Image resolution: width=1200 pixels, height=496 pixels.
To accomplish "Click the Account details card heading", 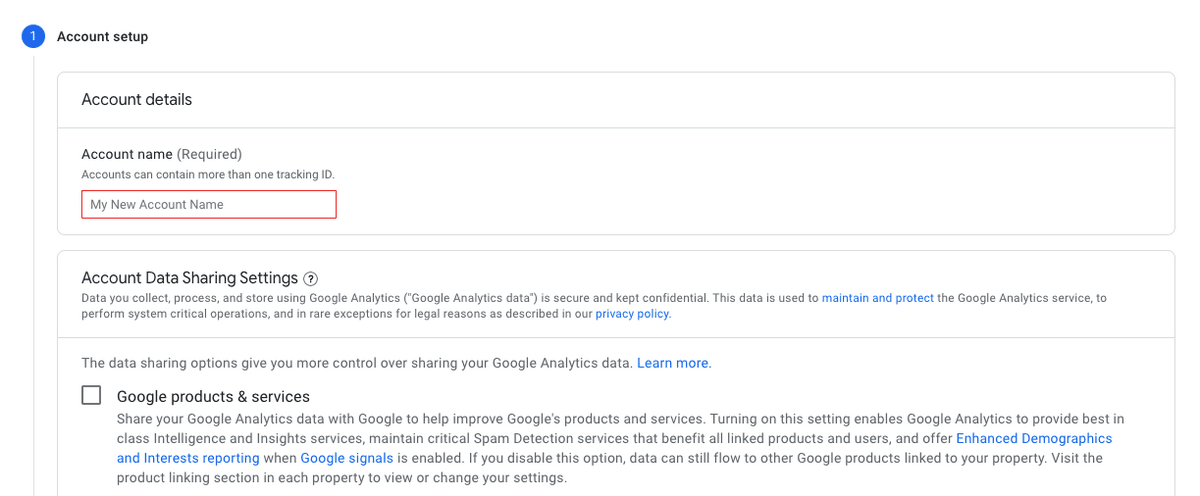I will 137,100.
